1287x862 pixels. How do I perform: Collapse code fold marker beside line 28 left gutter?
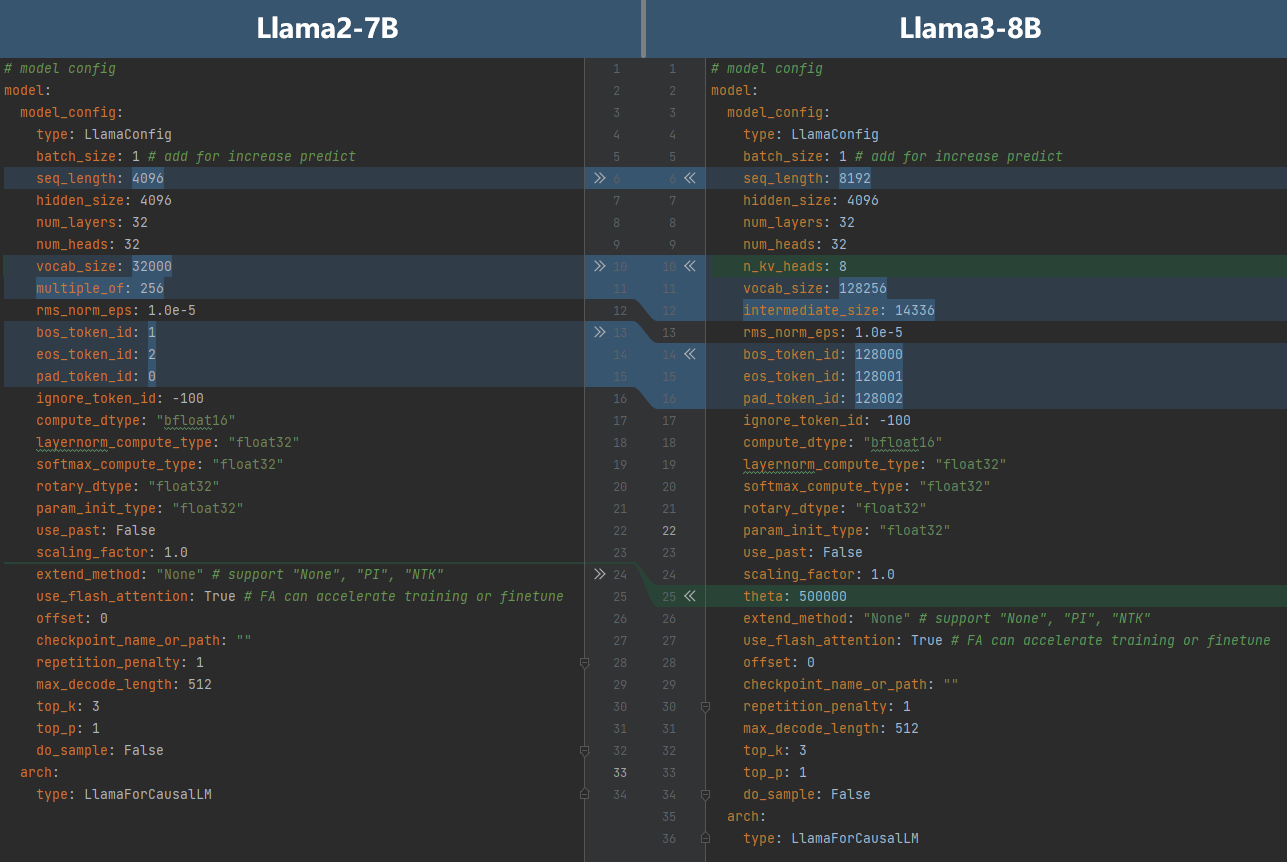(x=585, y=663)
